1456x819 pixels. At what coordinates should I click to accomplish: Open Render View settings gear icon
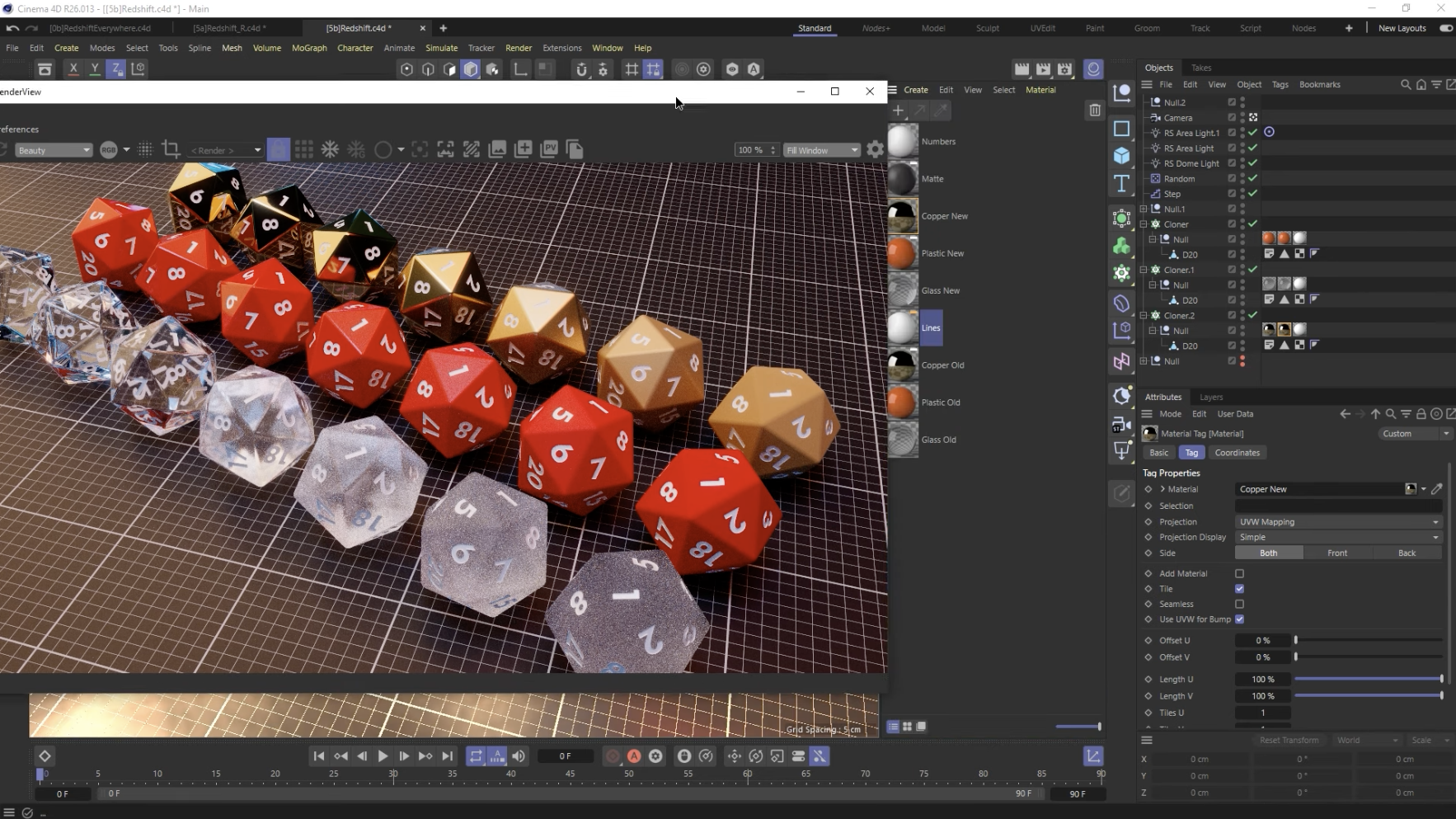coord(875,149)
